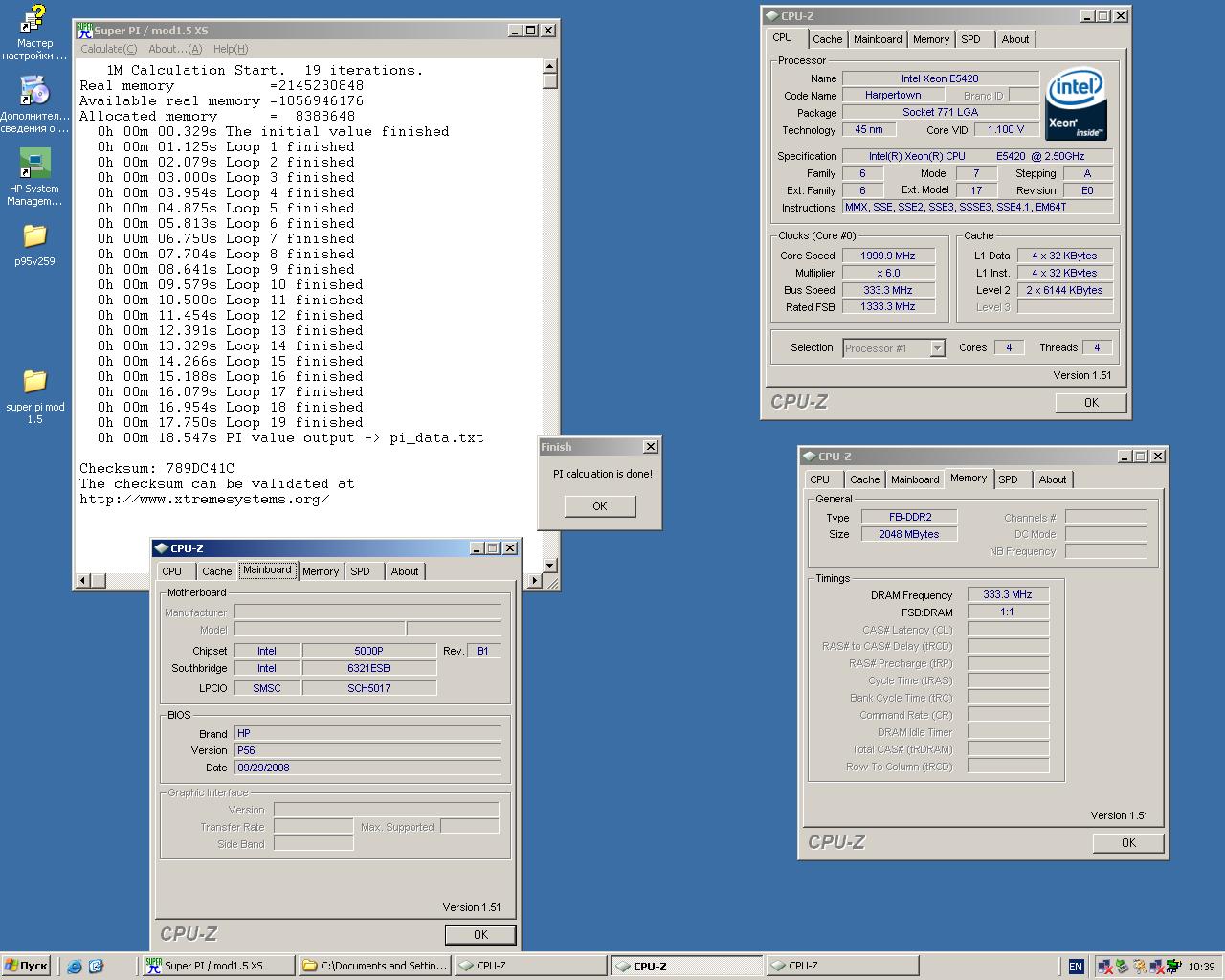Click the 'Loop 19 finished' line
1225x980 pixels.
(x=231, y=423)
